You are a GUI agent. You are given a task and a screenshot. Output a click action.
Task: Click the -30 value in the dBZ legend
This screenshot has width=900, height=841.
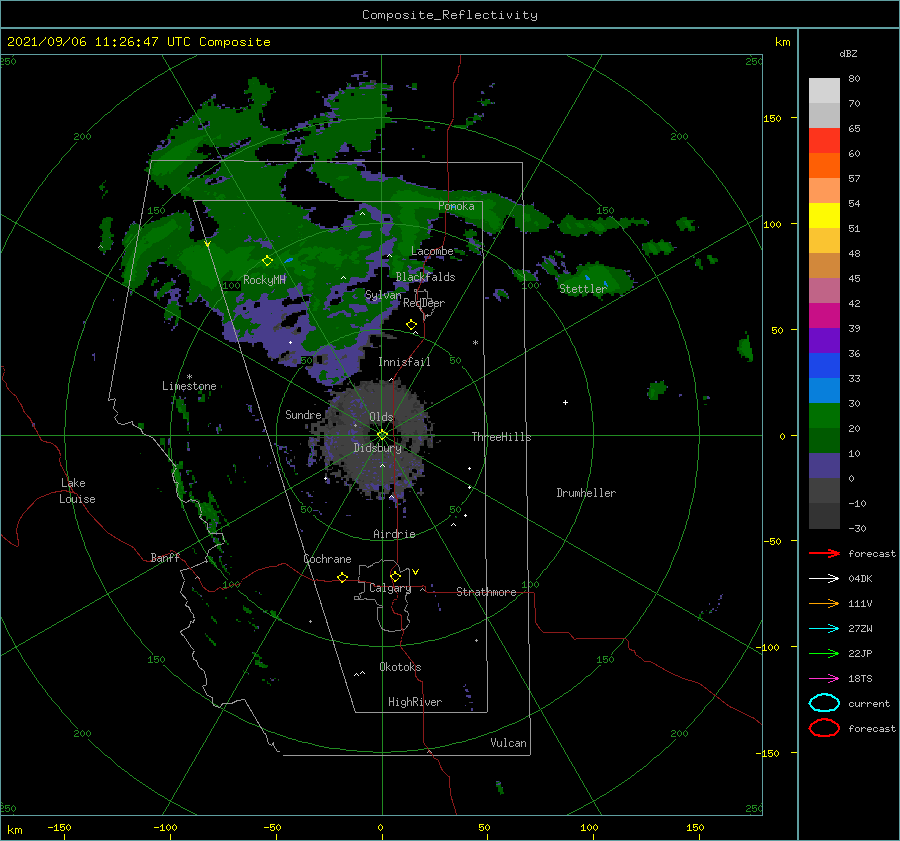tap(857, 528)
